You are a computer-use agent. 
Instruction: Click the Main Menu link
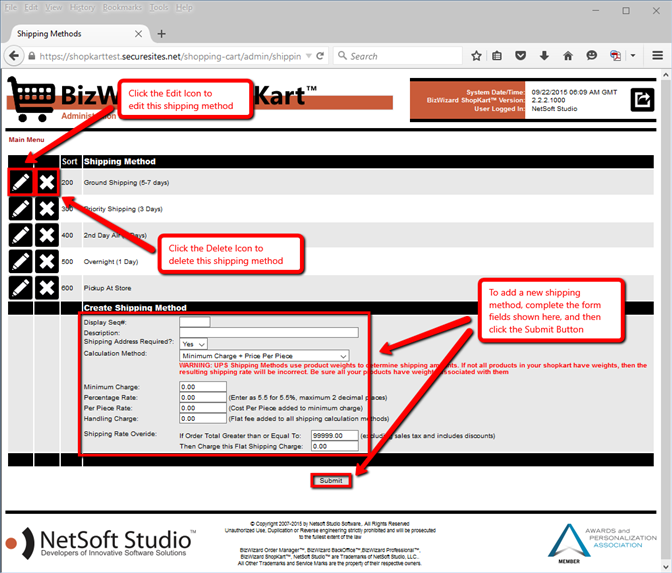pyautogui.click(x=27, y=140)
